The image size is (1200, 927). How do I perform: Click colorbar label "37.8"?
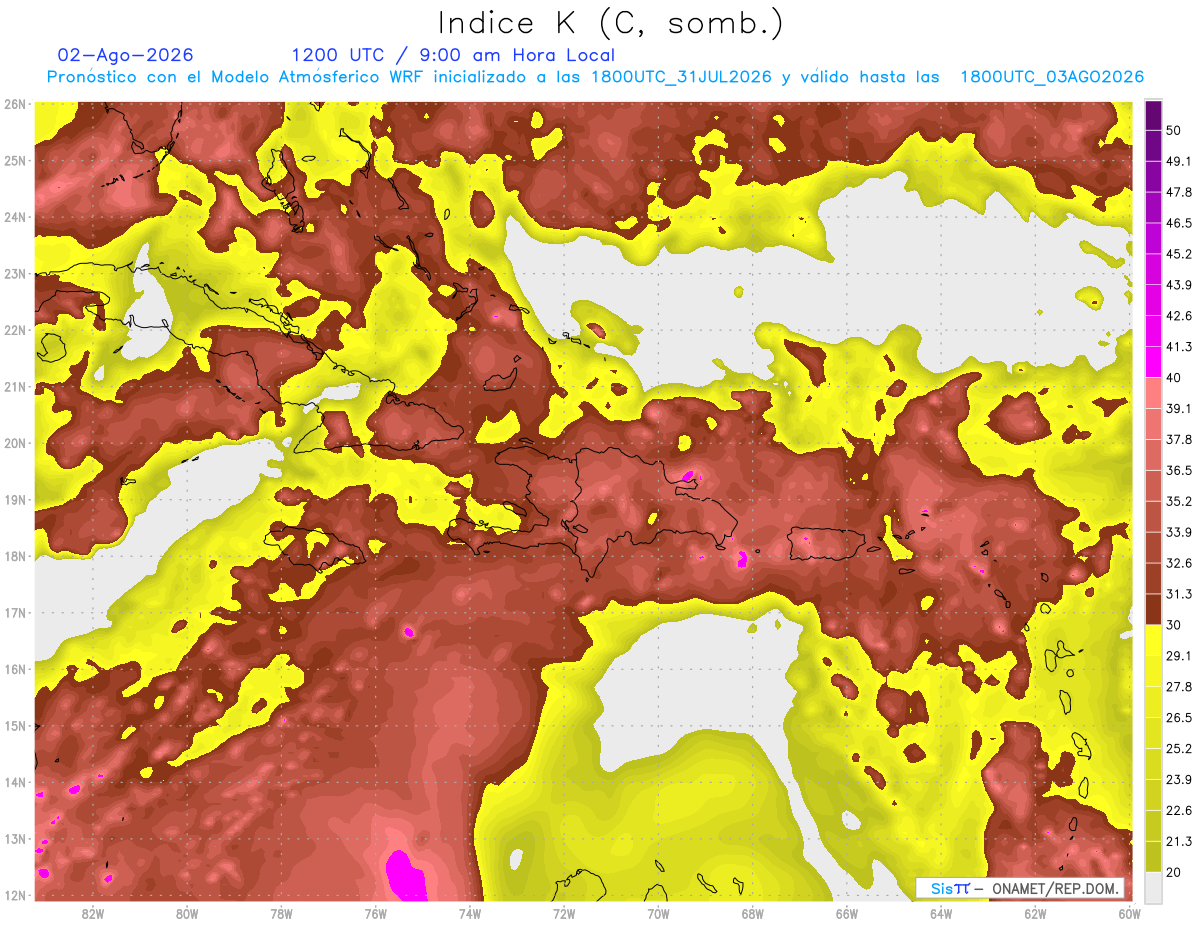point(1178,439)
